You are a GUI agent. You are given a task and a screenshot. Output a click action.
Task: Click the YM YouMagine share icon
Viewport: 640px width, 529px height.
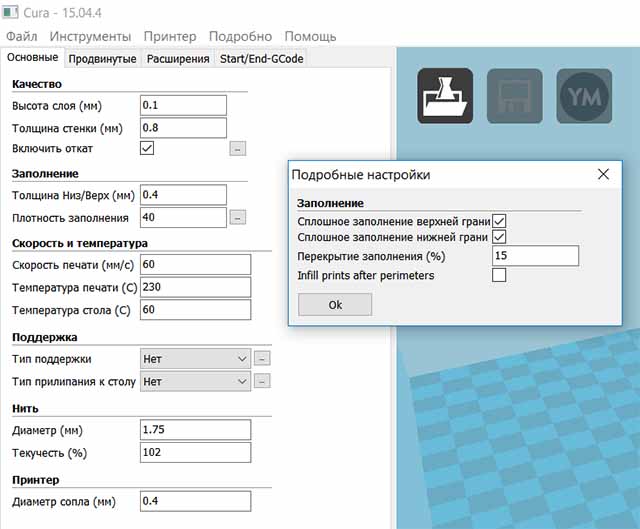[x=584, y=95]
